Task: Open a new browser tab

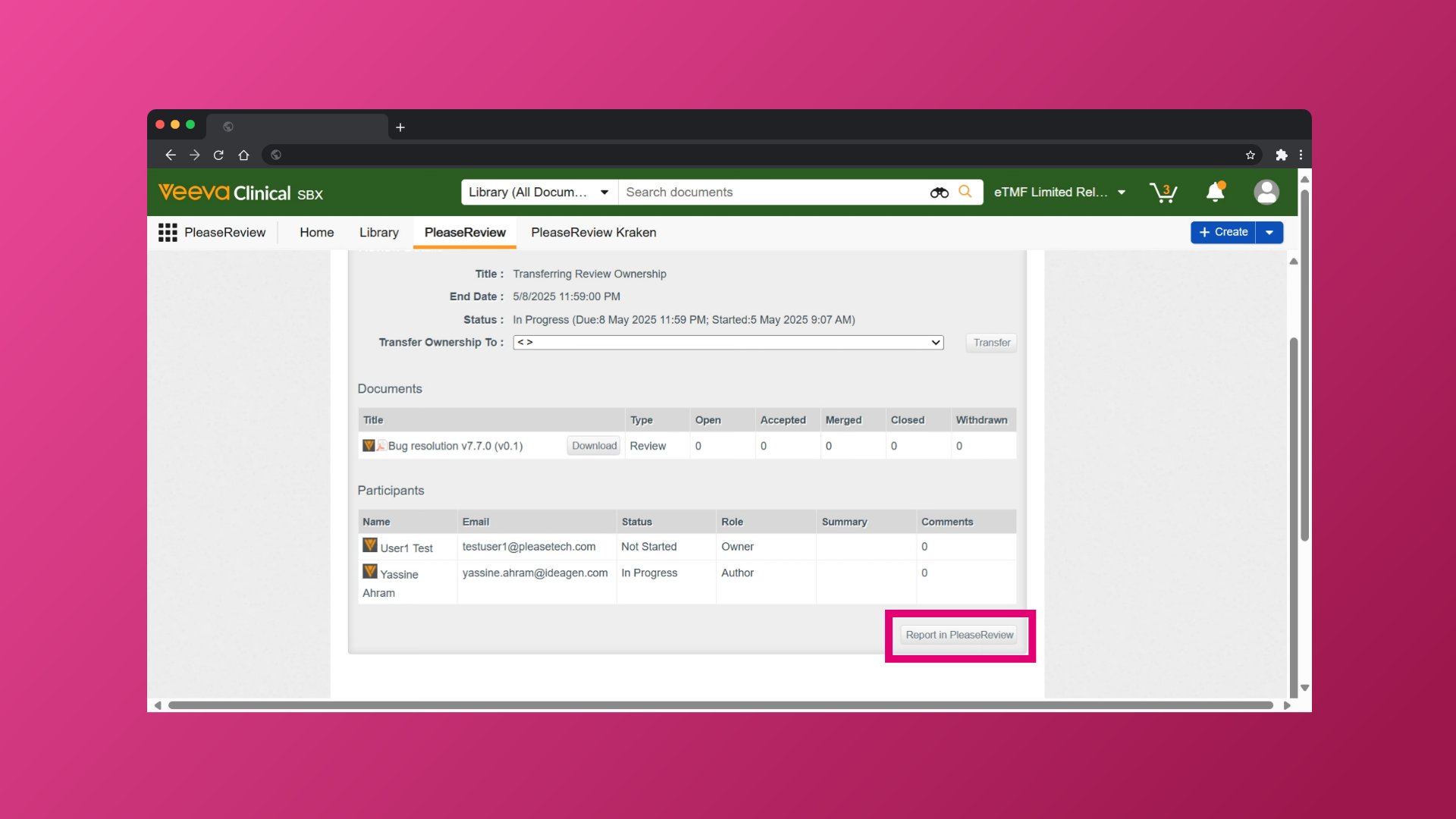Action: click(400, 127)
